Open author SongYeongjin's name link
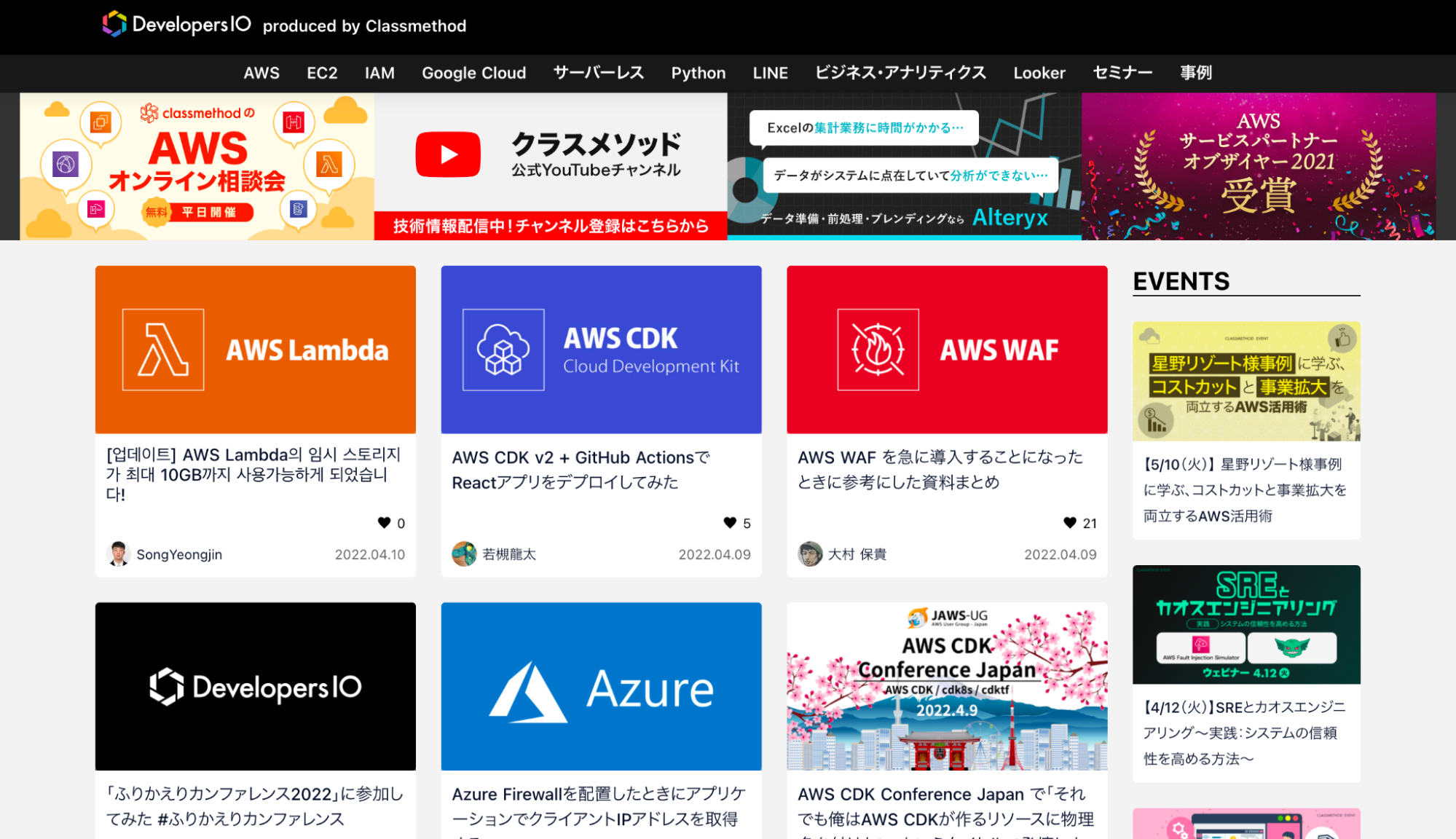 [179, 554]
